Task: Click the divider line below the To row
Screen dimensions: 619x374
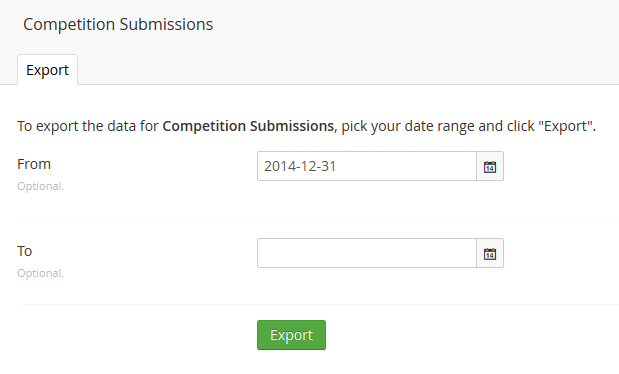Action: click(318, 304)
